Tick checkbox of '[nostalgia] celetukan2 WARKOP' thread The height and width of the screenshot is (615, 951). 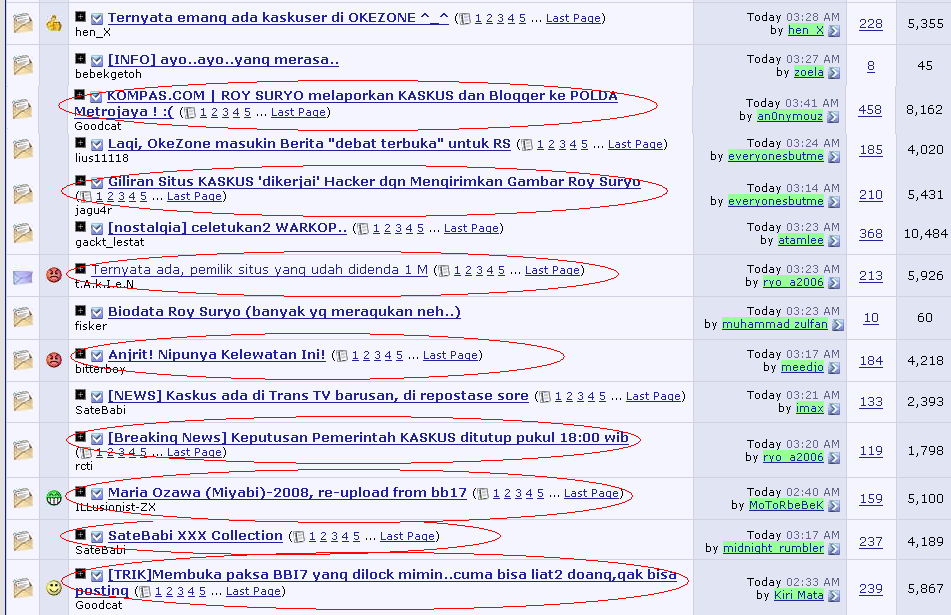97,229
